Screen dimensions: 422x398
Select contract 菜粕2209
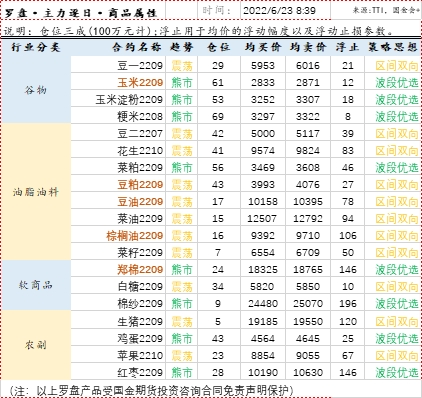click(140, 168)
